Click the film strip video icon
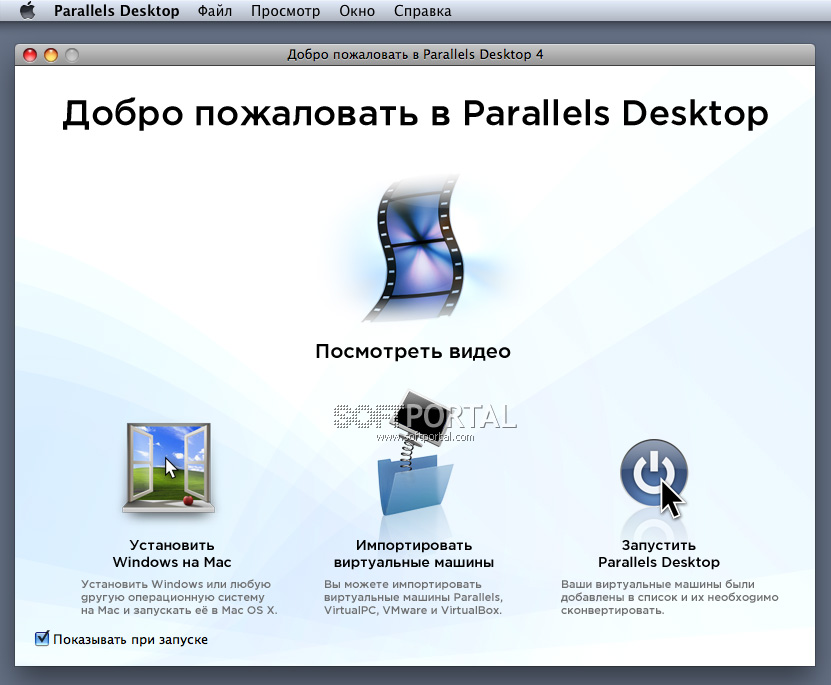 [416, 248]
